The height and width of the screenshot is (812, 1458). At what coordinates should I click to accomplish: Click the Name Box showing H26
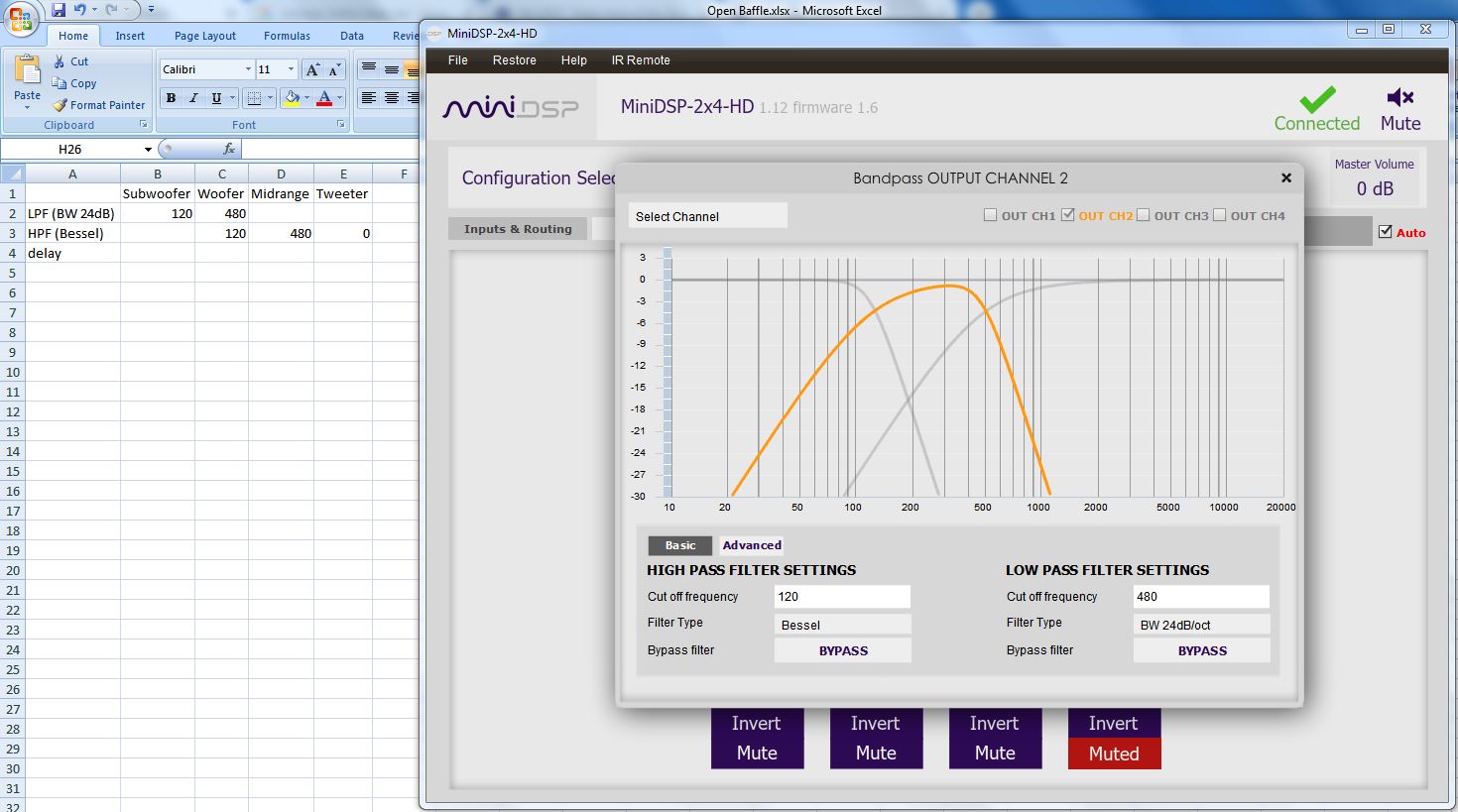(70, 150)
